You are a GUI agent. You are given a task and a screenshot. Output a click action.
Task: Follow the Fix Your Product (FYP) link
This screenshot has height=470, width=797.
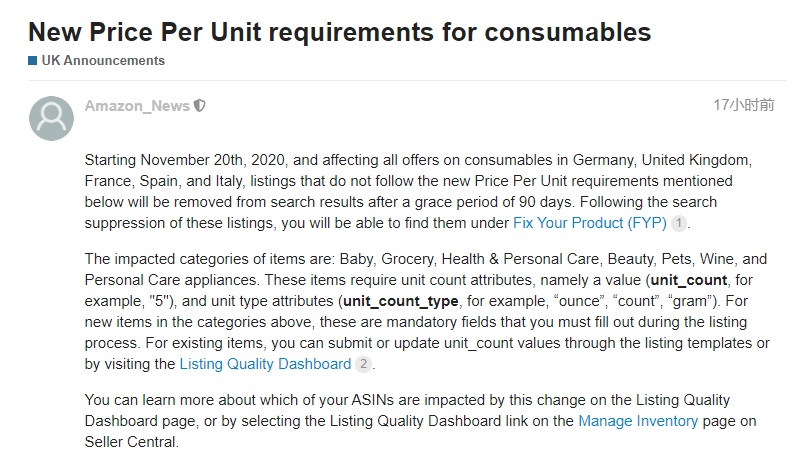pyautogui.click(x=589, y=223)
